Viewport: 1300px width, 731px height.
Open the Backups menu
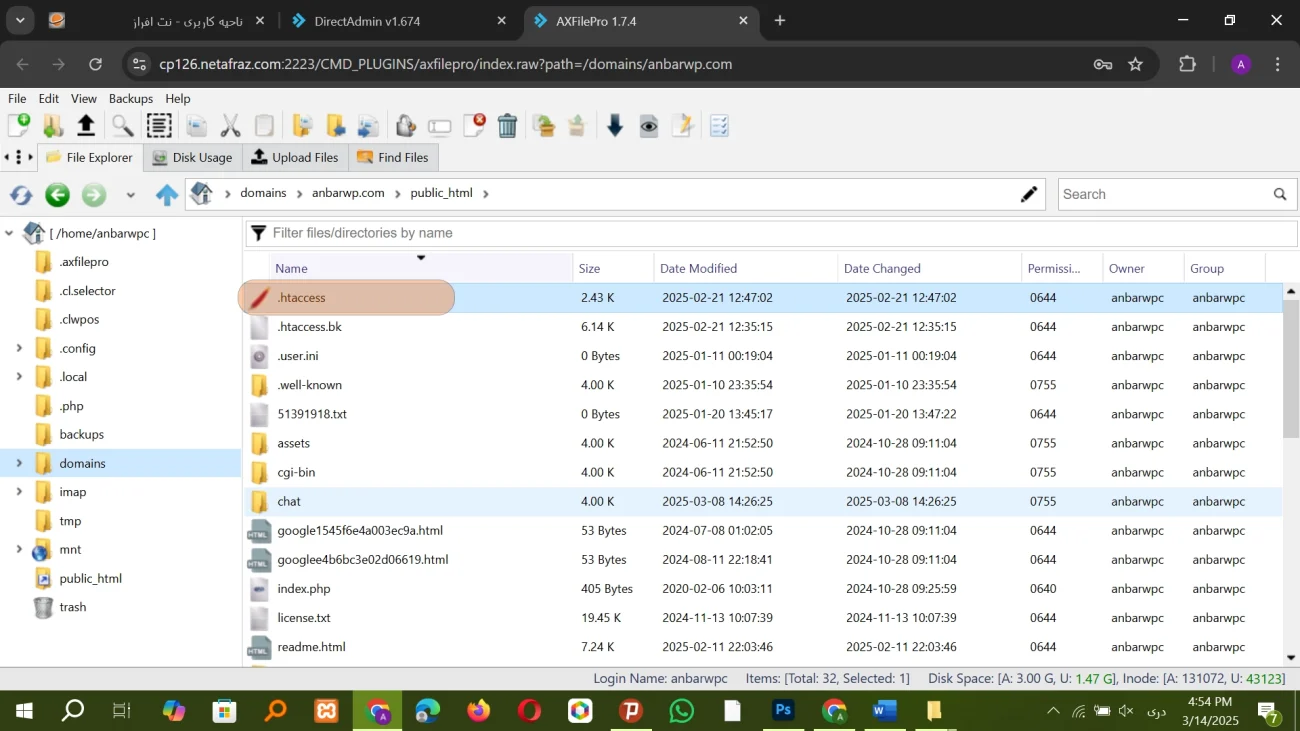pos(130,98)
